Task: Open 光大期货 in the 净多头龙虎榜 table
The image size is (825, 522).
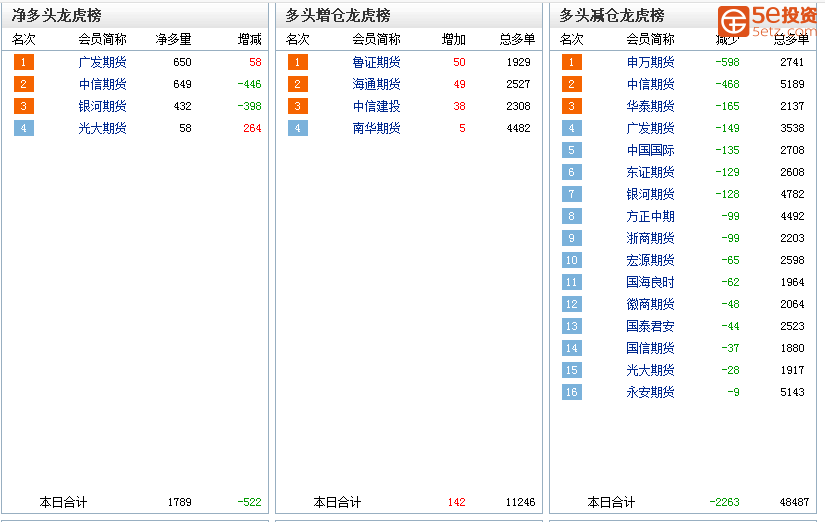Action: point(103,128)
